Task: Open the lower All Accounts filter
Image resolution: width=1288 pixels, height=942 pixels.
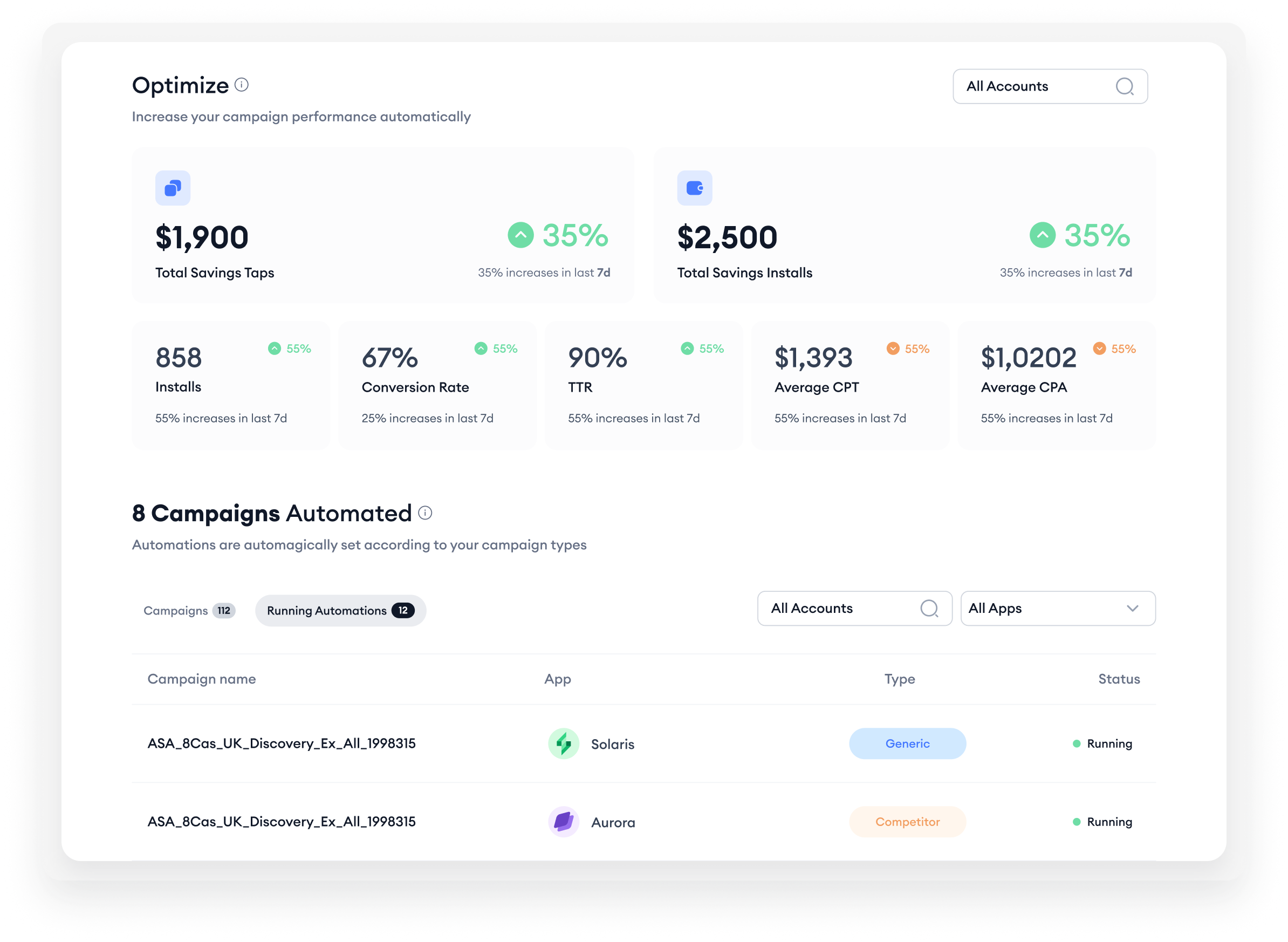Action: click(854, 609)
